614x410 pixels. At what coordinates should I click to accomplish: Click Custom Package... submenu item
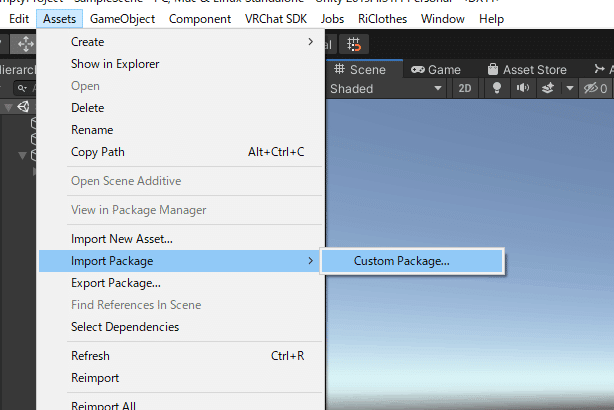412,261
